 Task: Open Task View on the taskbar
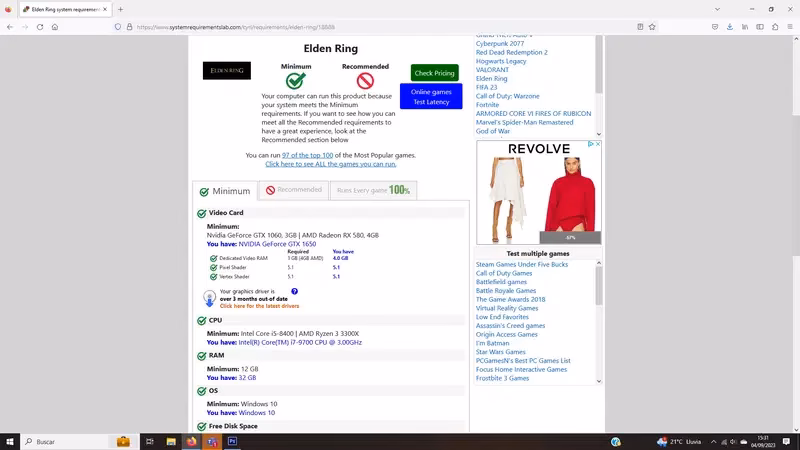tap(149, 441)
